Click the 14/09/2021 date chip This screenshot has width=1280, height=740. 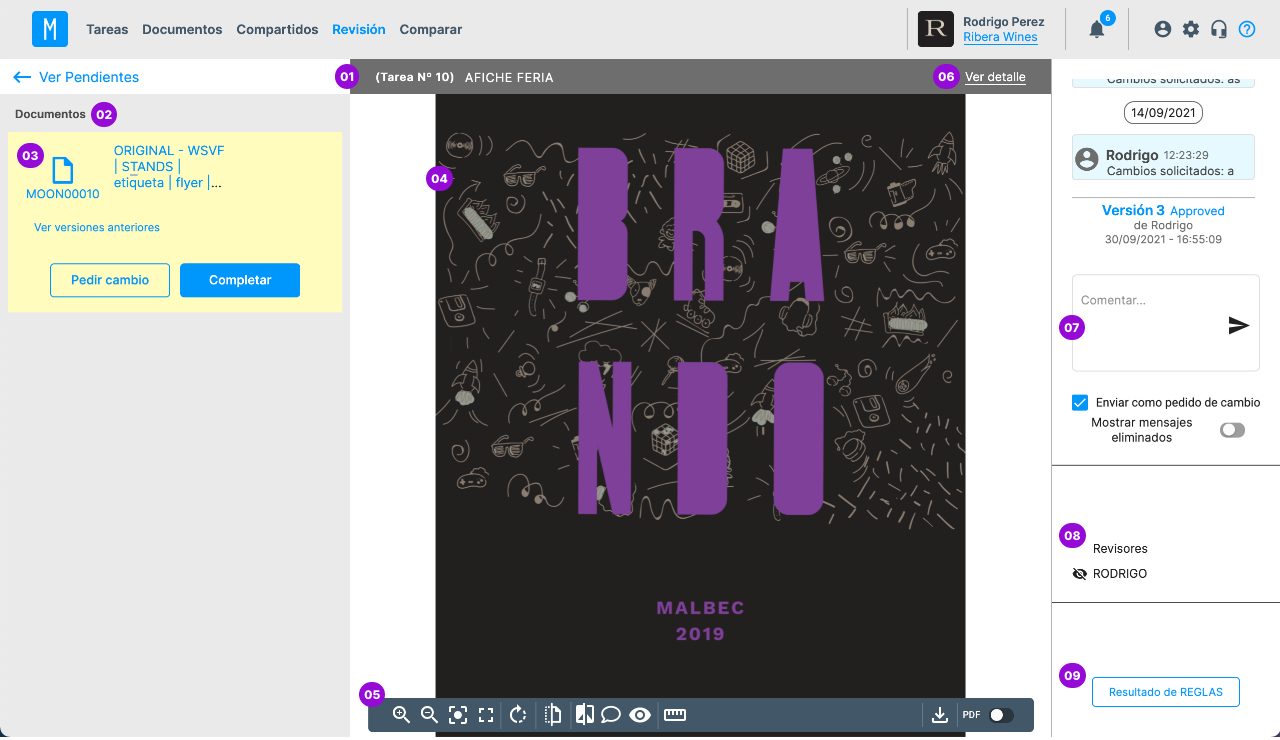click(1163, 113)
